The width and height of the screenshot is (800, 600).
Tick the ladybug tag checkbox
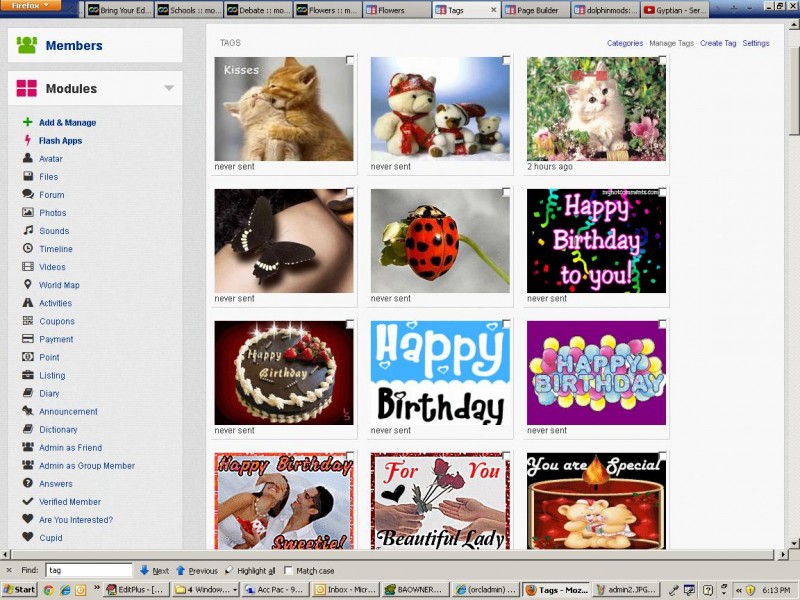[x=506, y=192]
